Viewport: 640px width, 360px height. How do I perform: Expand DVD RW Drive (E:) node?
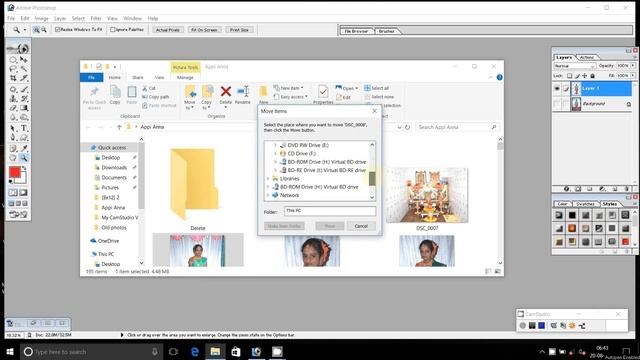(x=275, y=145)
